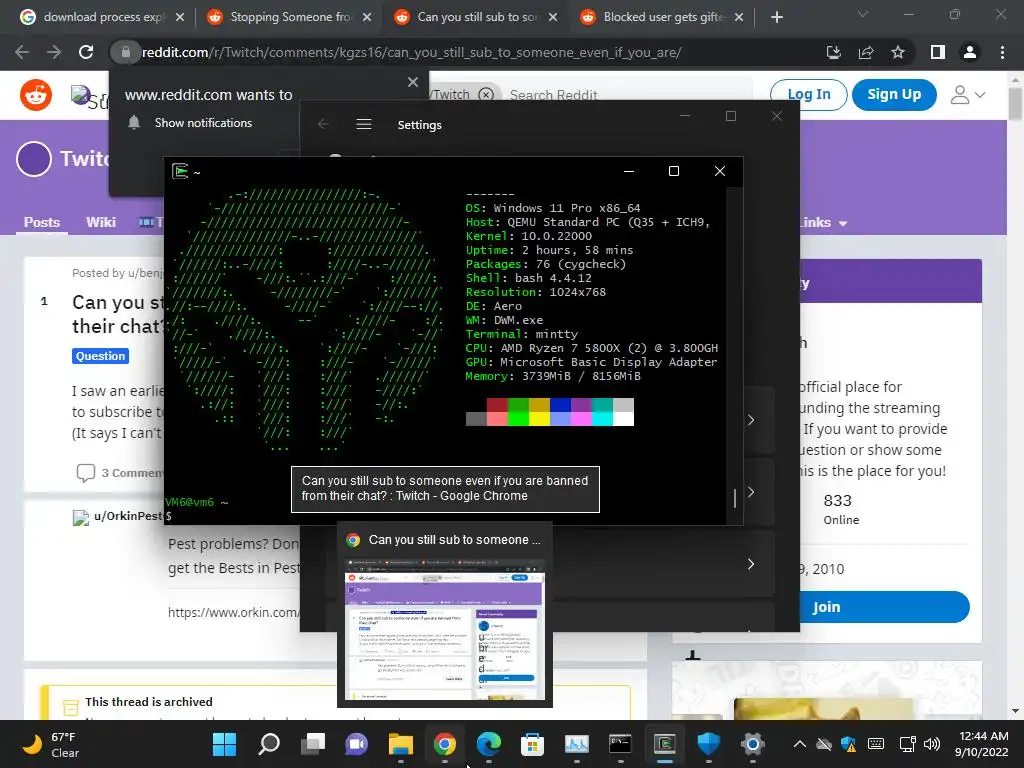Switch to Google Chrome in the taskbar

coord(445,744)
